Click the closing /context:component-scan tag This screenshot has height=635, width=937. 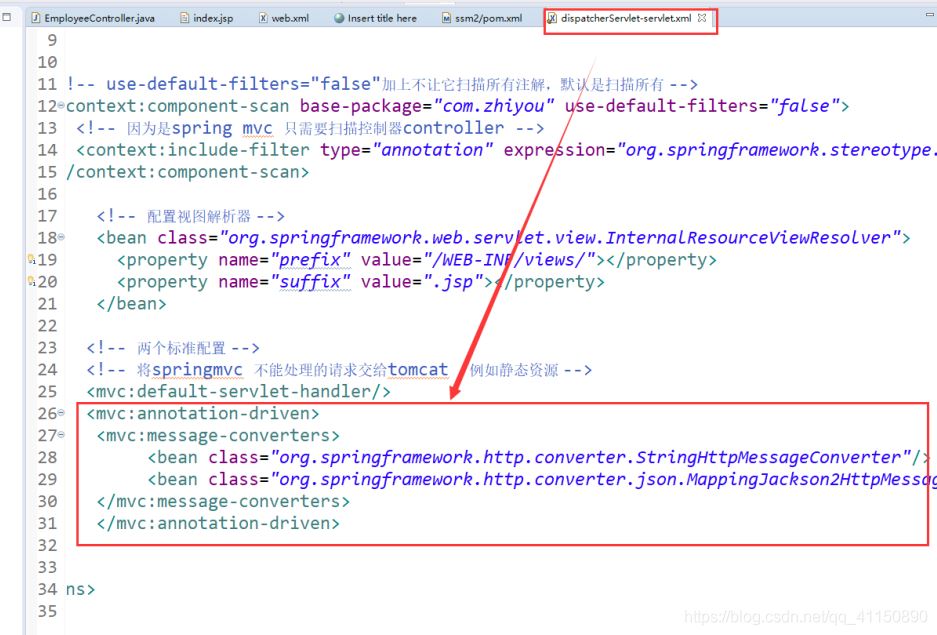point(188,172)
